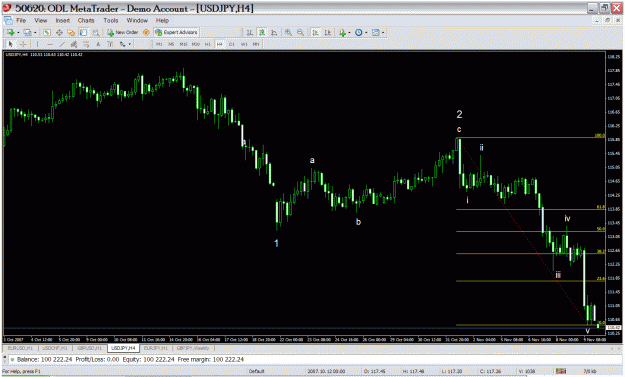
Task: Open the Insert menu
Action: 63,20
